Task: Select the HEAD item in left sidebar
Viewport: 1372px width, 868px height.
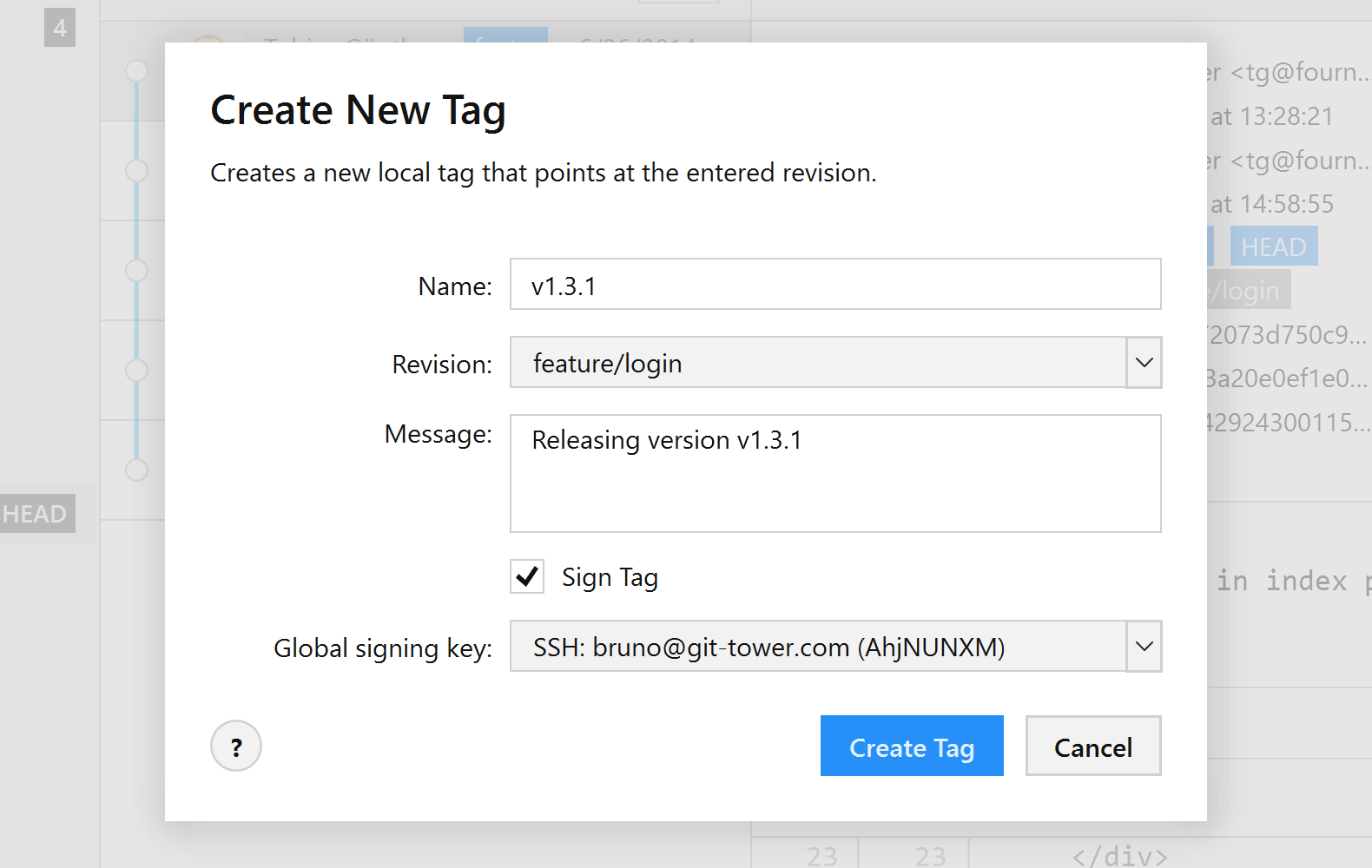Action: click(x=36, y=514)
